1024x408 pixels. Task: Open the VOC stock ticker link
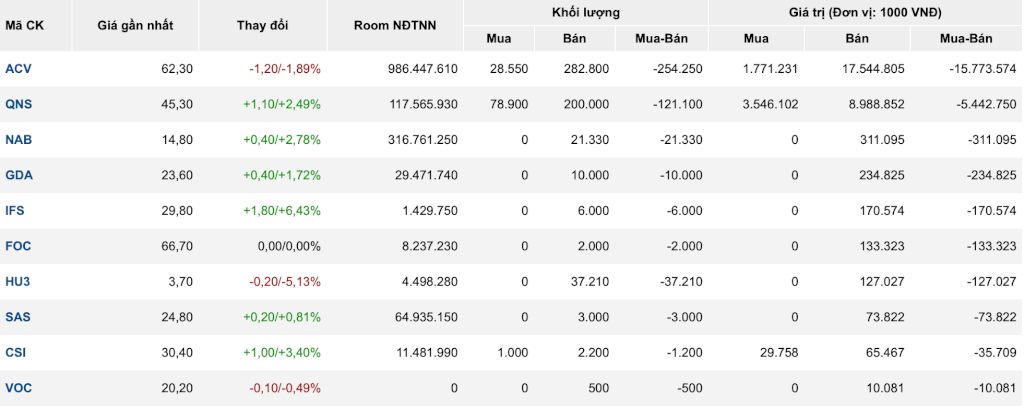18,388
